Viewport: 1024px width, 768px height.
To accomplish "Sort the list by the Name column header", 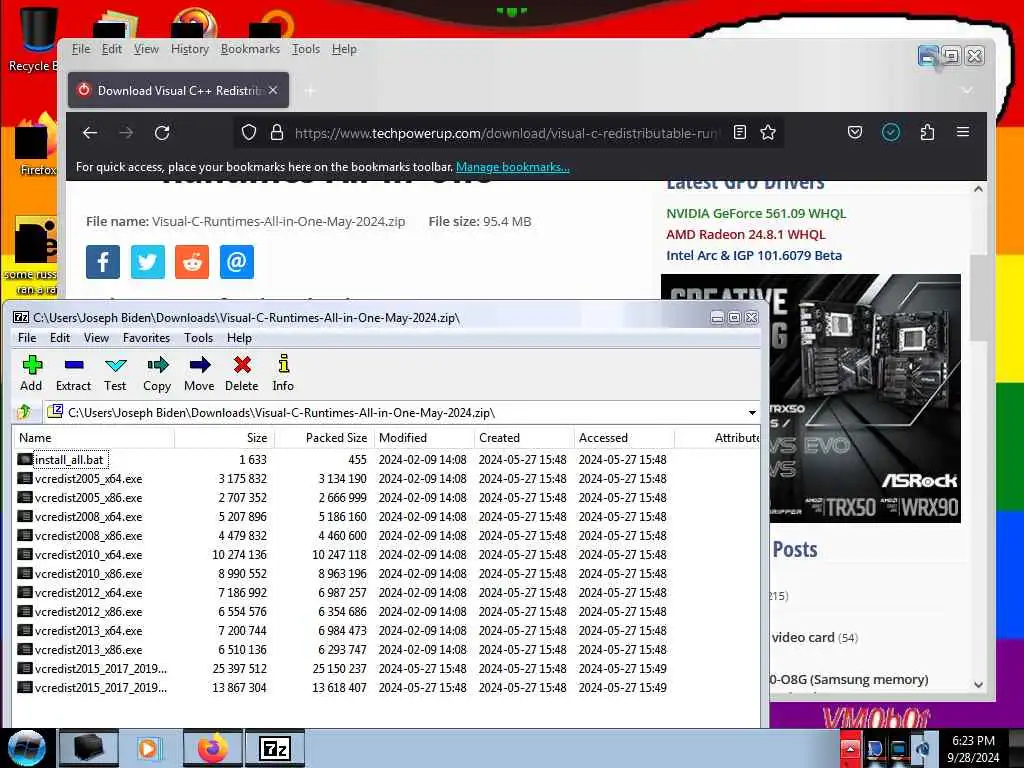I will (x=93, y=438).
